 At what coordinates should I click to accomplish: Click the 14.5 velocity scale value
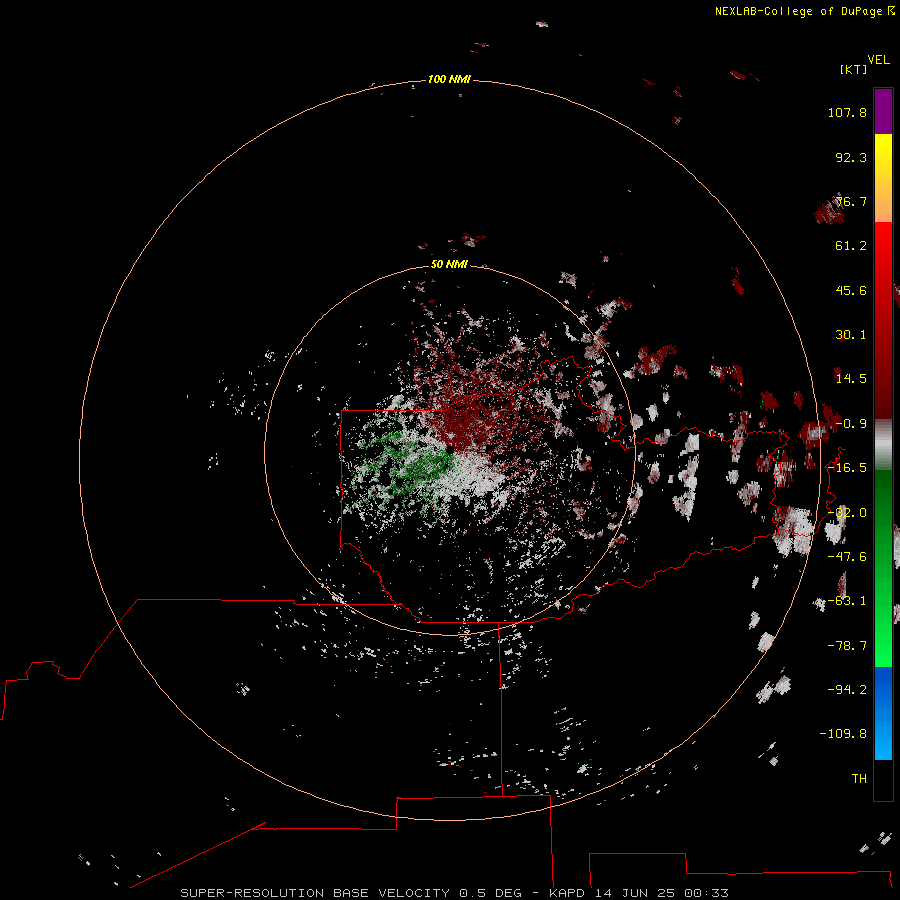point(851,379)
